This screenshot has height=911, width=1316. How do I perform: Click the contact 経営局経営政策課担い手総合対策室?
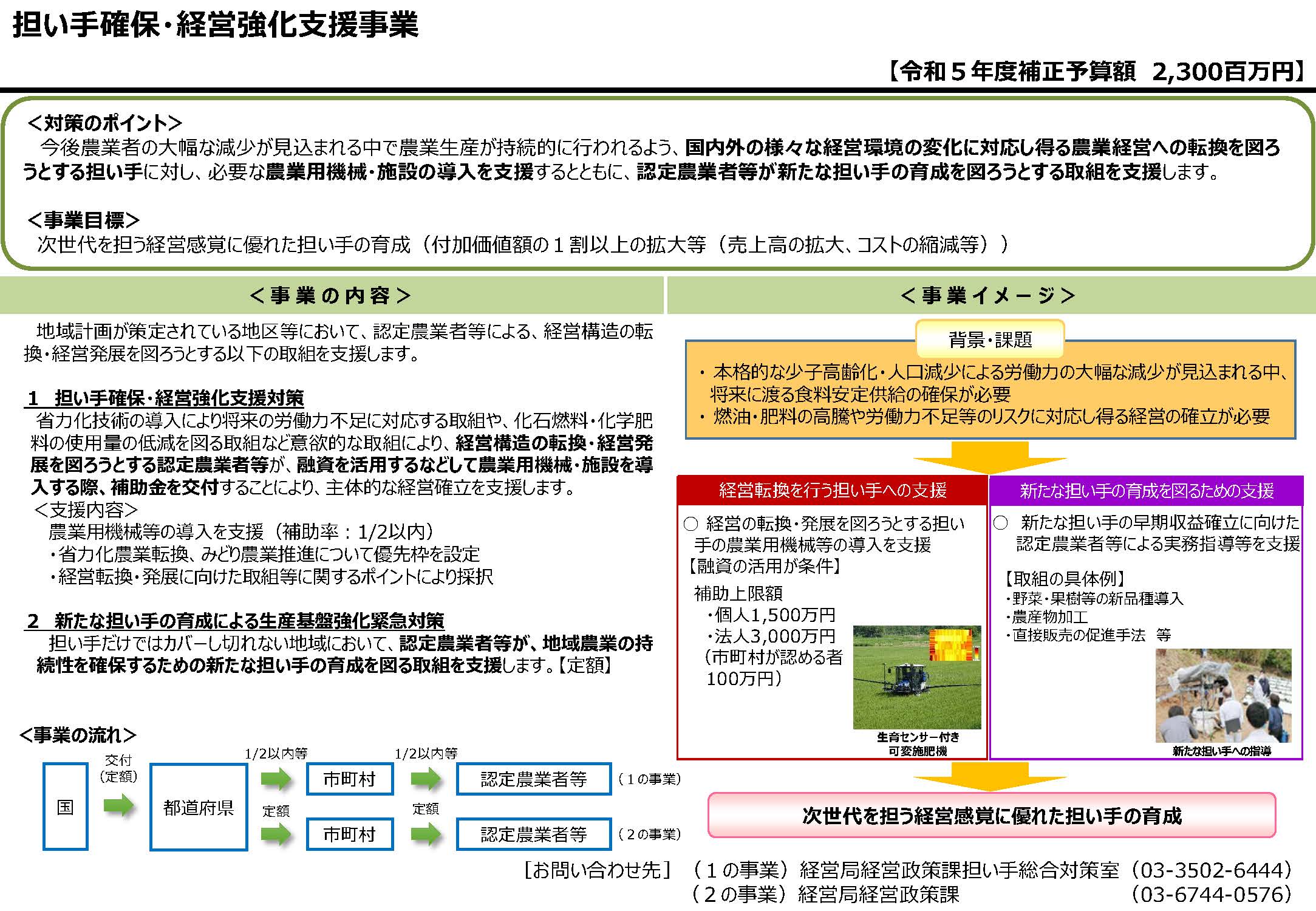tap(960, 870)
